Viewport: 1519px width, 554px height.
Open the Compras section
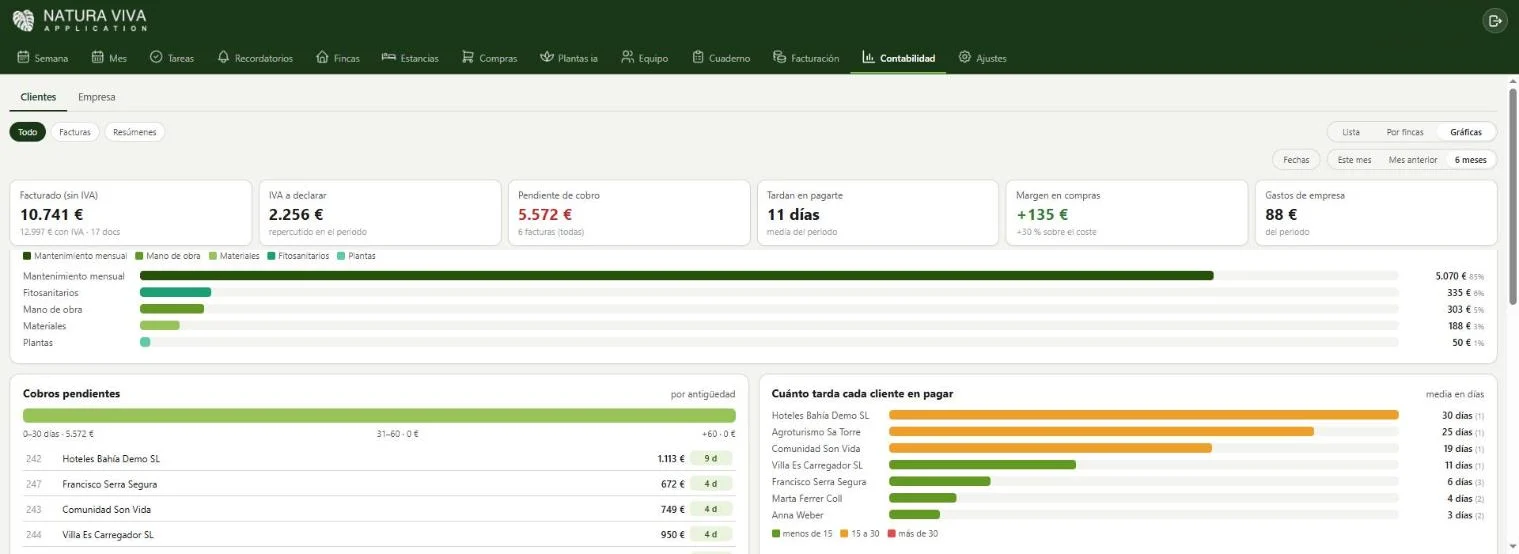tap(489, 58)
